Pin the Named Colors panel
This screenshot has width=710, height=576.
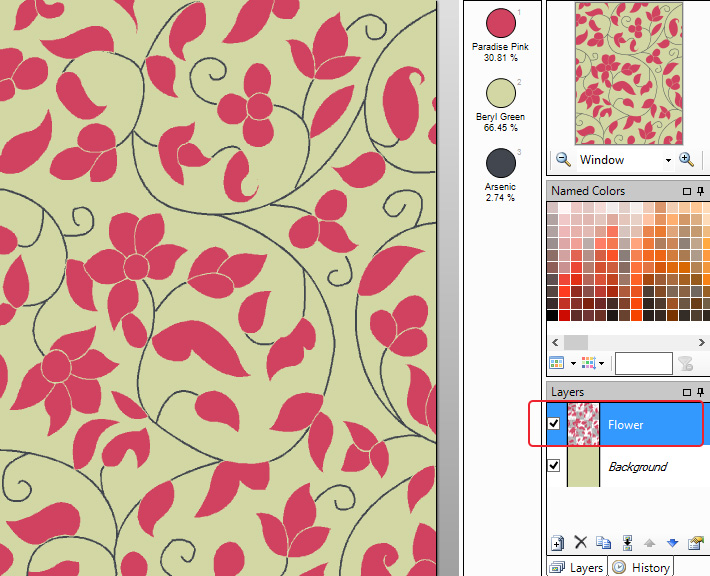[x=701, y=191]
